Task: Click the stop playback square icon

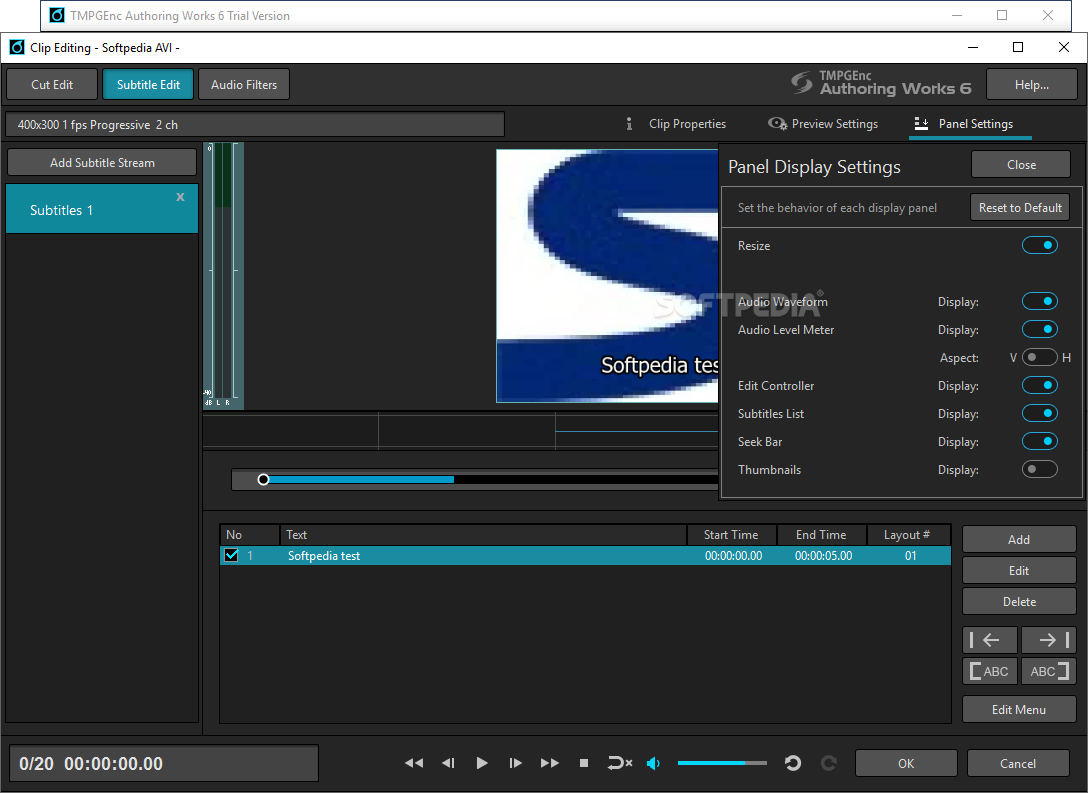Action: click(x=584, y=763)
